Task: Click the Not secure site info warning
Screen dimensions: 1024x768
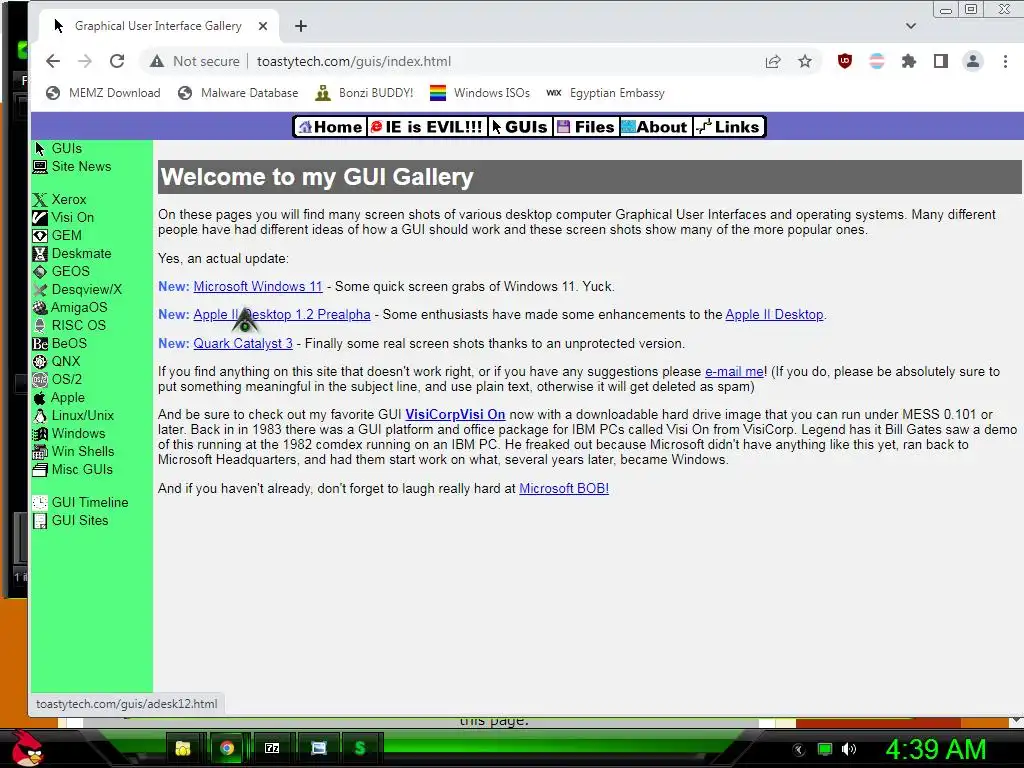Action: click(x=195, y=61)
